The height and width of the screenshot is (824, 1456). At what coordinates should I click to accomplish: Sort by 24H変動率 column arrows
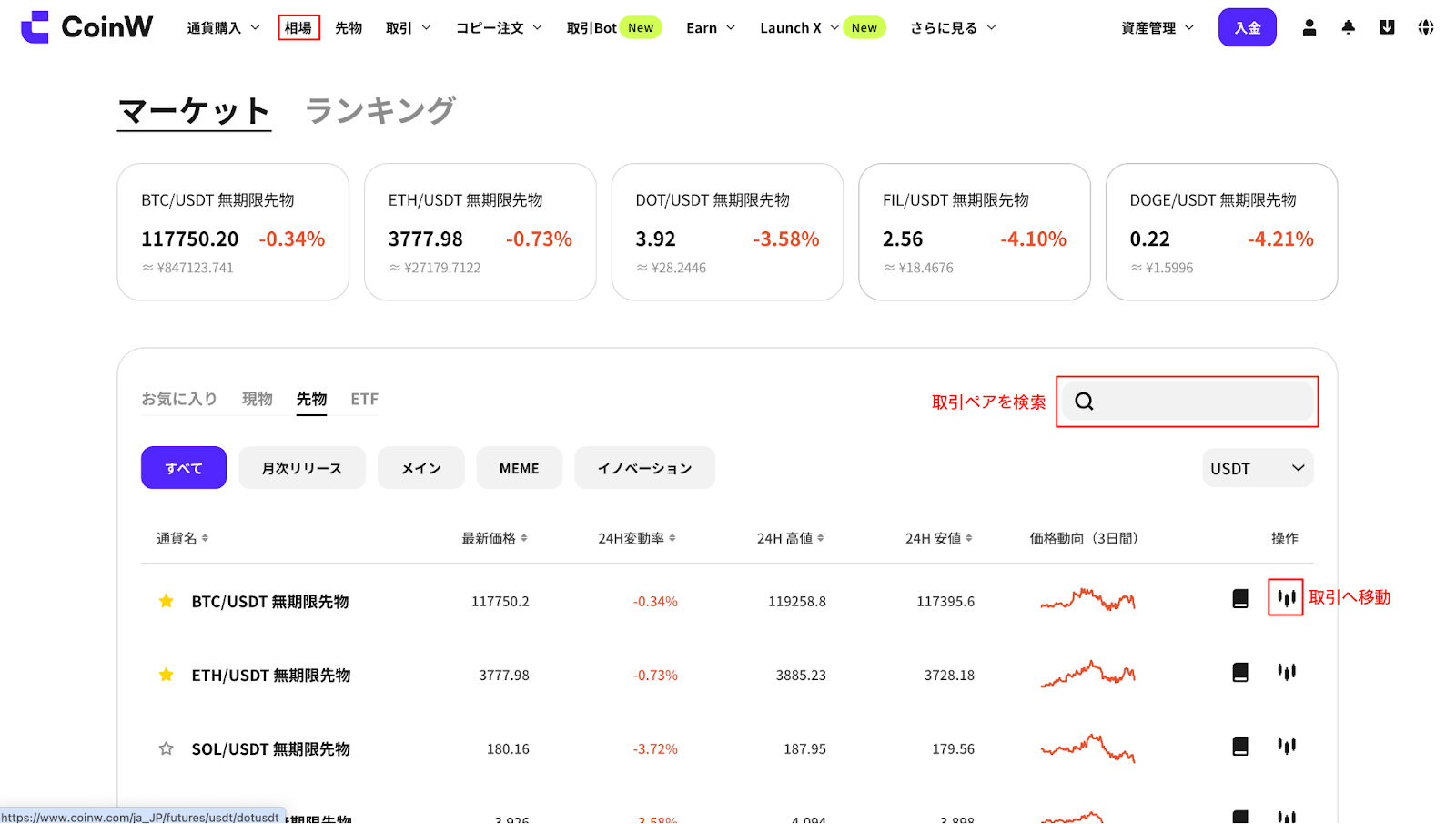coord(672,538)
